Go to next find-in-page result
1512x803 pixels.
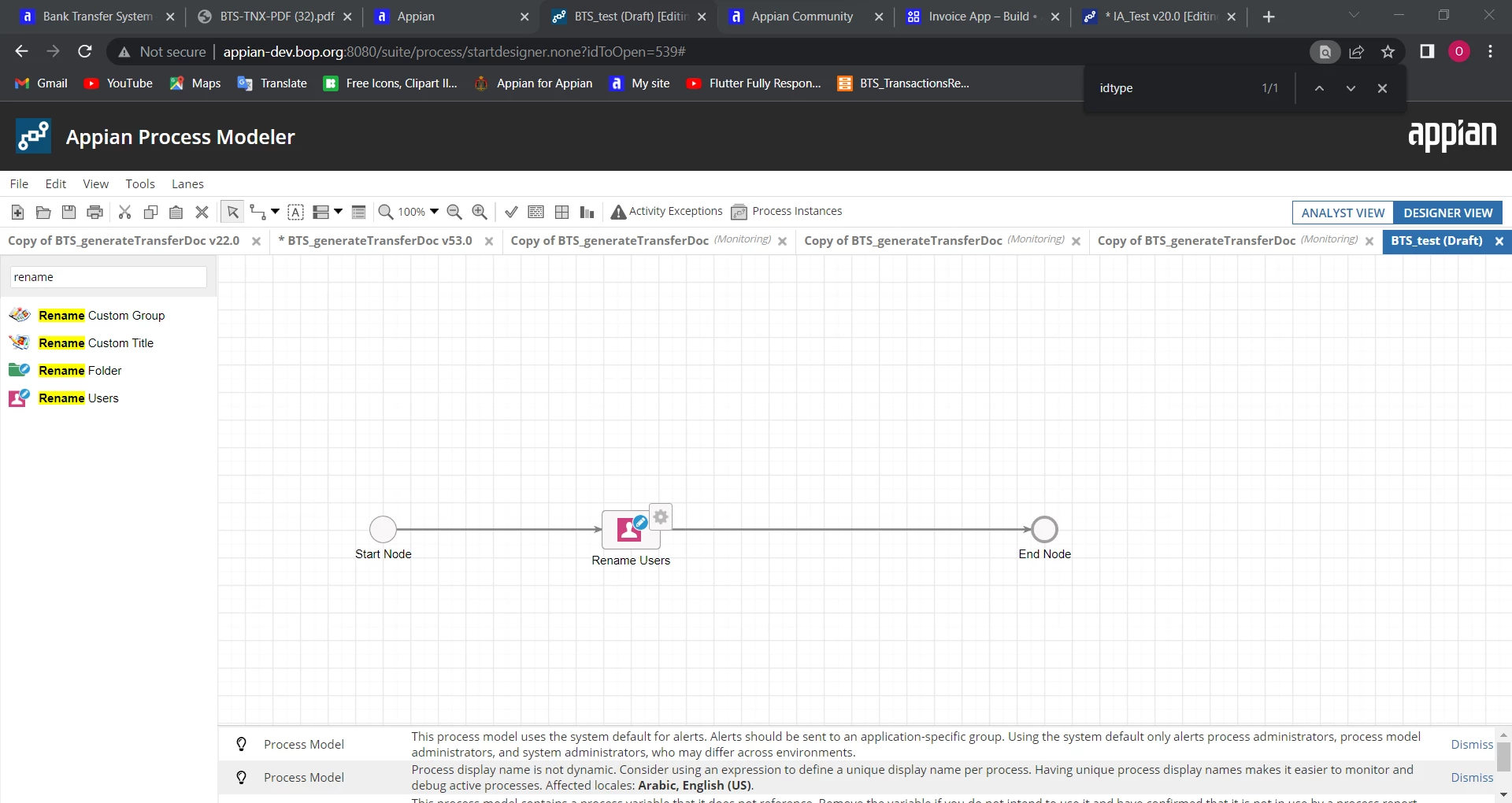pos(1351,88)
